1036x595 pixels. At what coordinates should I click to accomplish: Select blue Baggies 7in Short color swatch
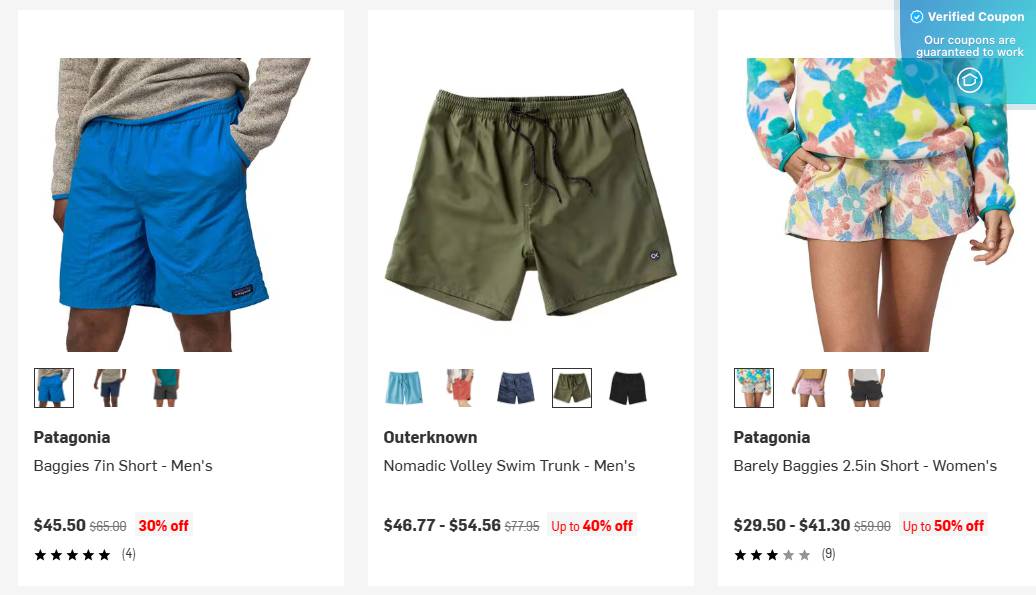point(54,388)
